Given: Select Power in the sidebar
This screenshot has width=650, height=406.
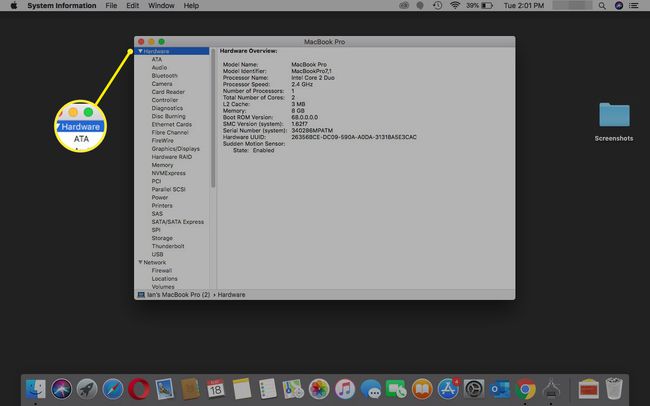Looking at the screenshot, I should (x=160, y=197).
